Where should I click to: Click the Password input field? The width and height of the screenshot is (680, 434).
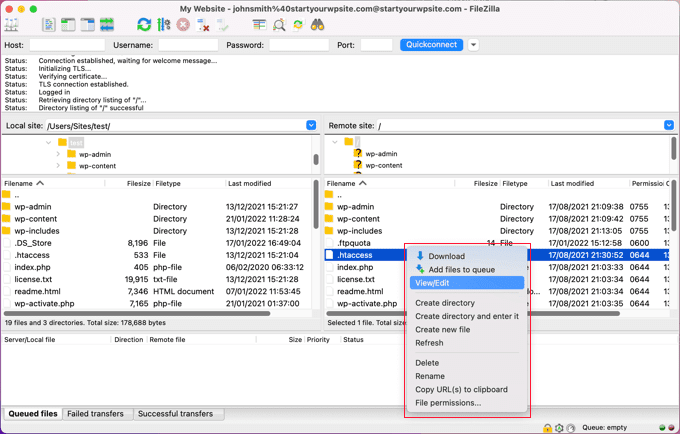click(x=299, y=45)
